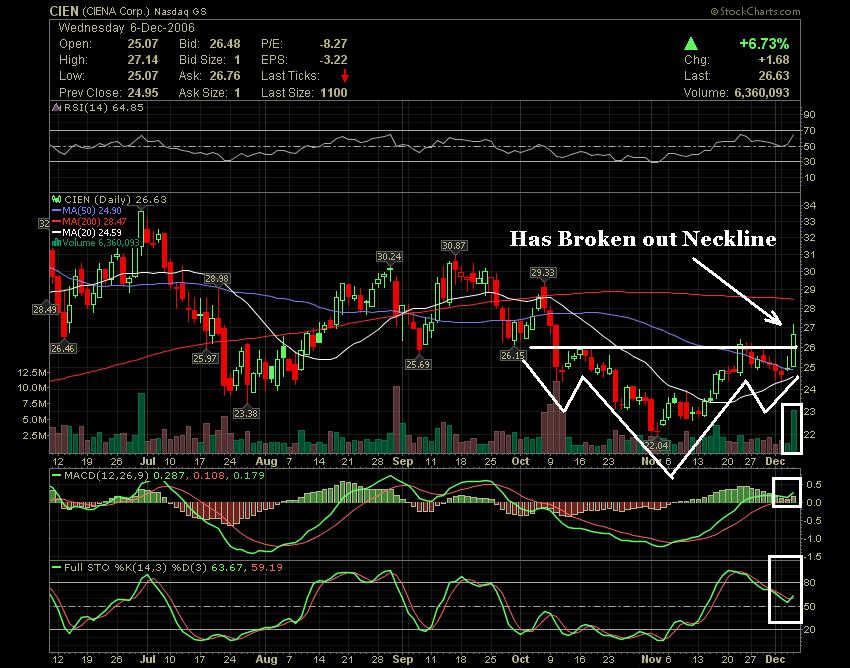Image resolution: width=850 pixels, height=668 pixels.
Task: Click the 34 level on price axis
Action: [x=809, y=205]
